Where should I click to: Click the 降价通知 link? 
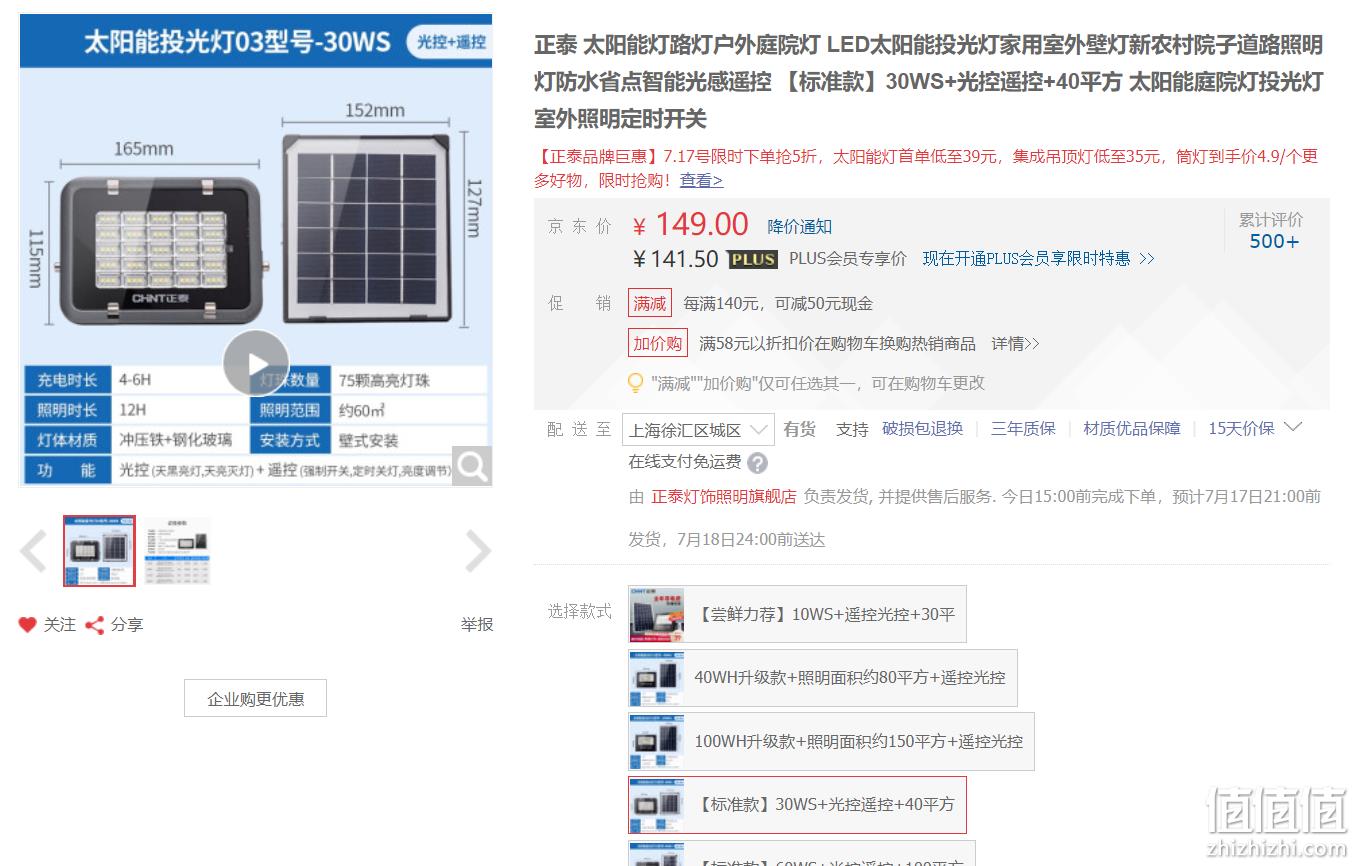click(x=799, y=227)
